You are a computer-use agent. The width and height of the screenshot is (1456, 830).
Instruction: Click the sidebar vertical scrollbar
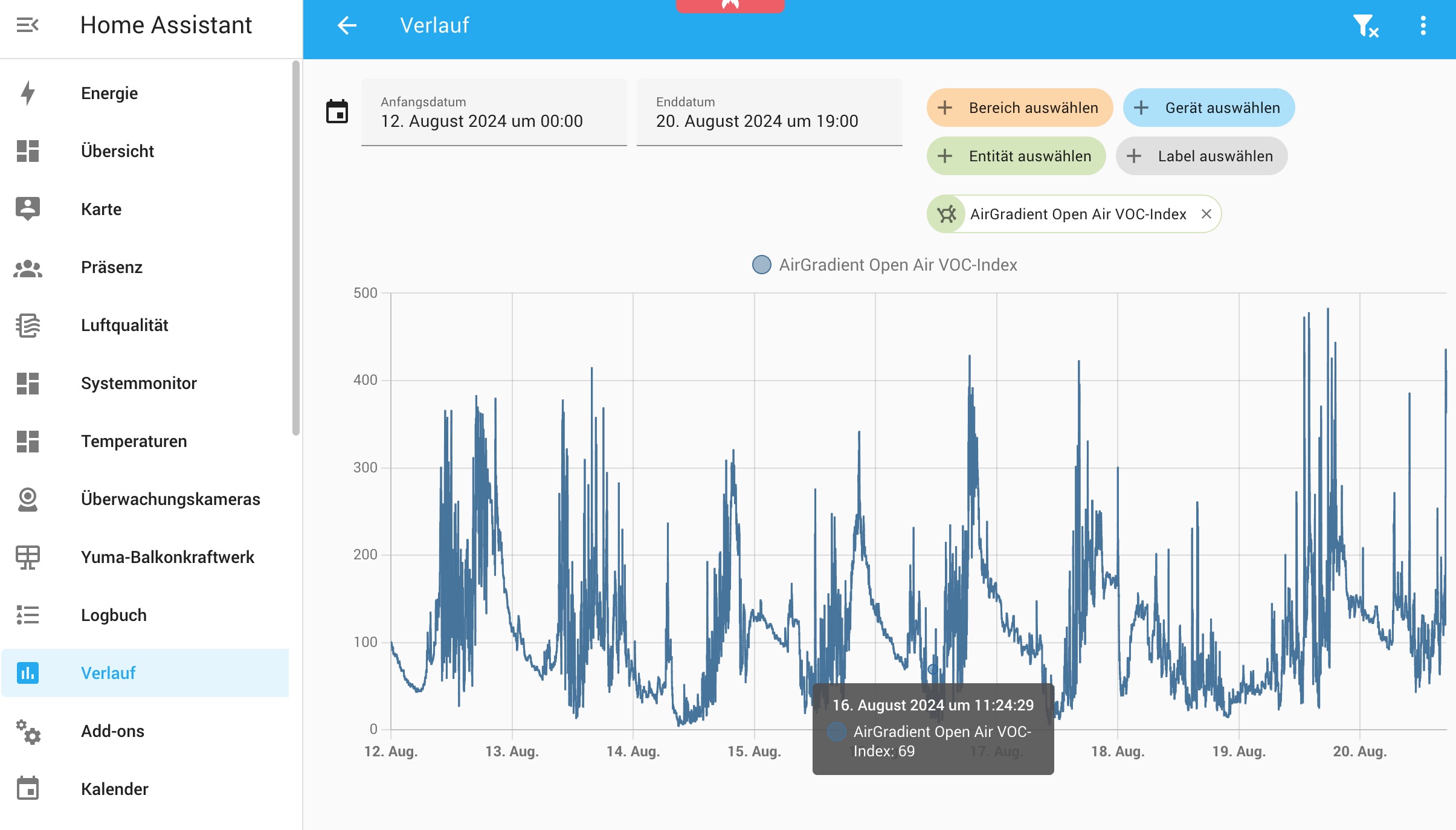295,248
